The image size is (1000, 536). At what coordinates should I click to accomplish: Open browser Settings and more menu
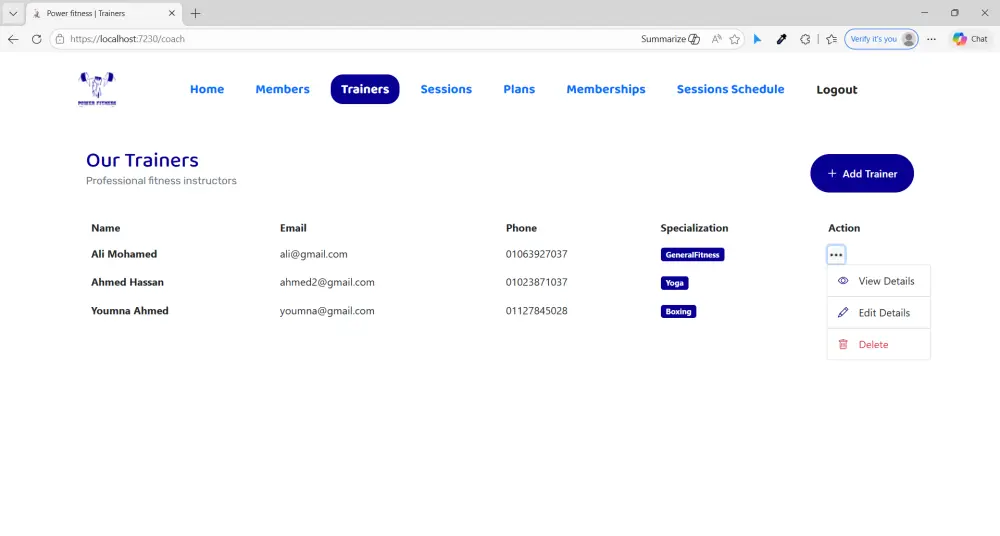[x=932, y=39]
